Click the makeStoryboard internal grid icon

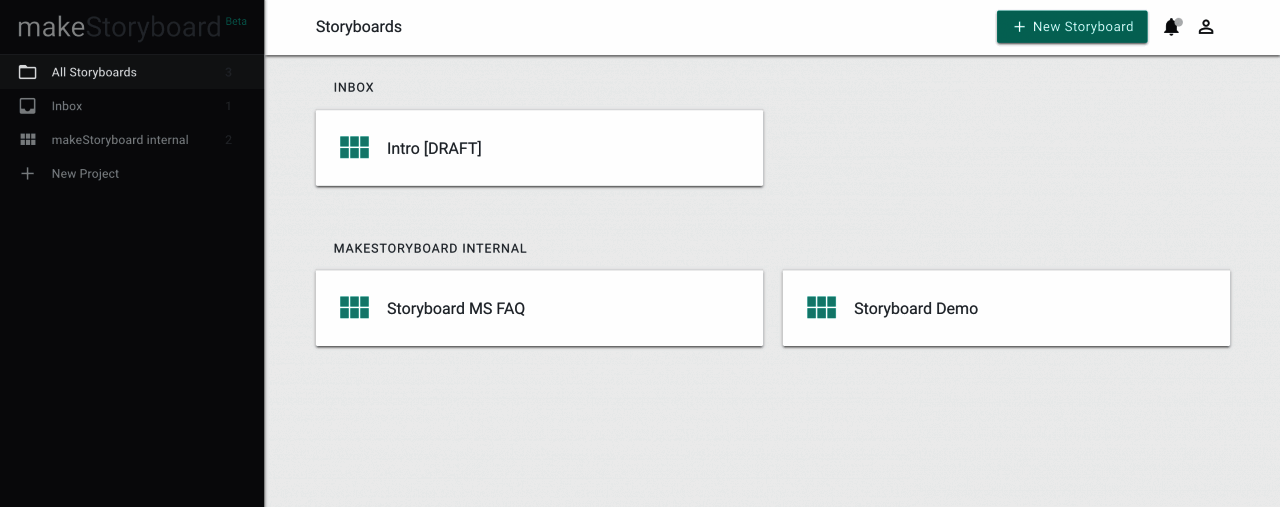pyautogui.click(x=28, y=140)
